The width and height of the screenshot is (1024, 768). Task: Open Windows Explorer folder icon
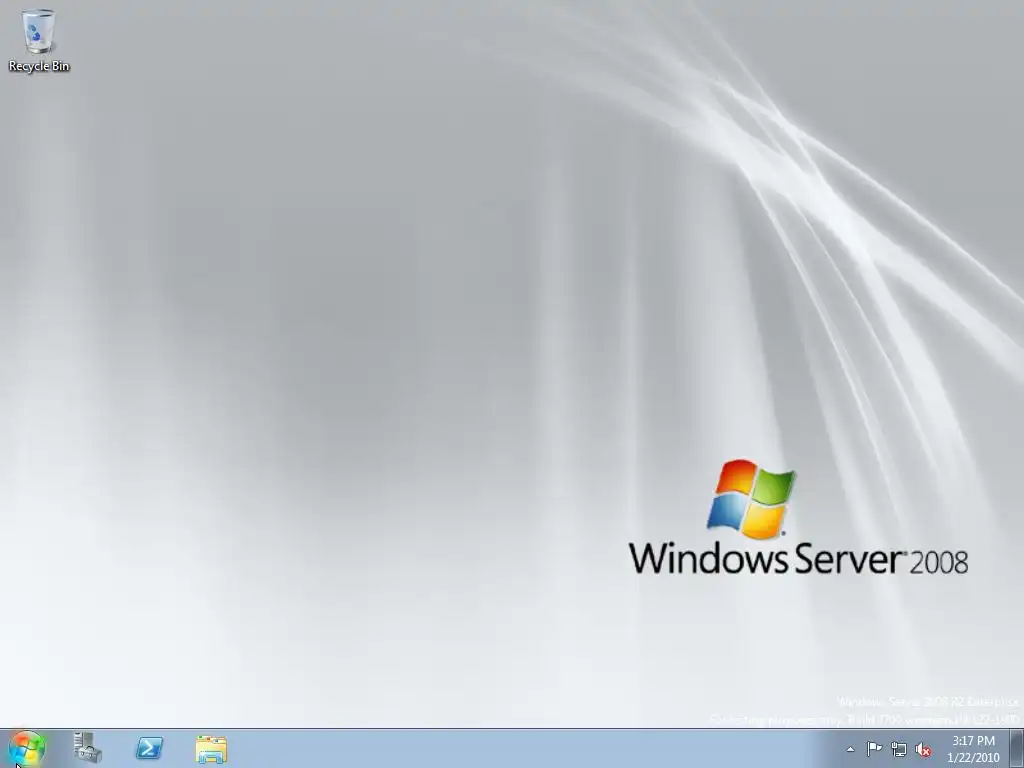click(x=211, y=749)
